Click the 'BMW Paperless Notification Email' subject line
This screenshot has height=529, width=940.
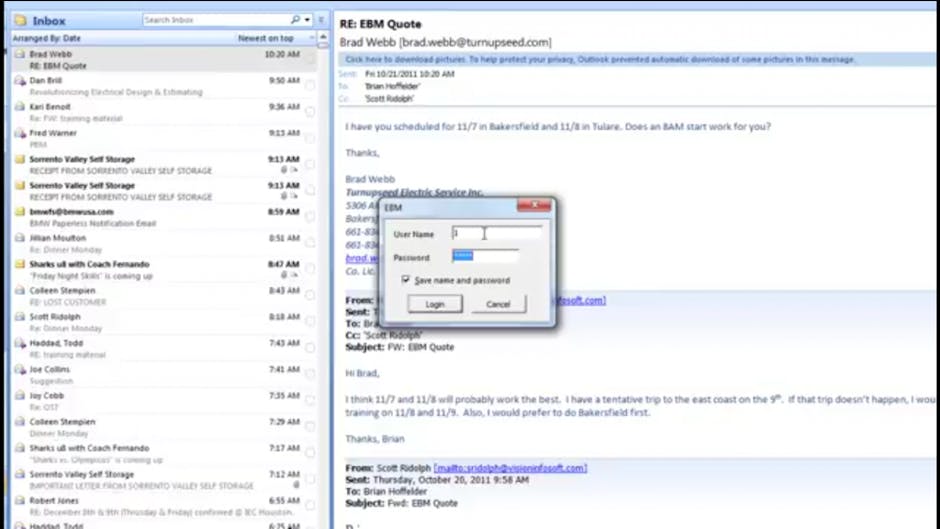92,224
